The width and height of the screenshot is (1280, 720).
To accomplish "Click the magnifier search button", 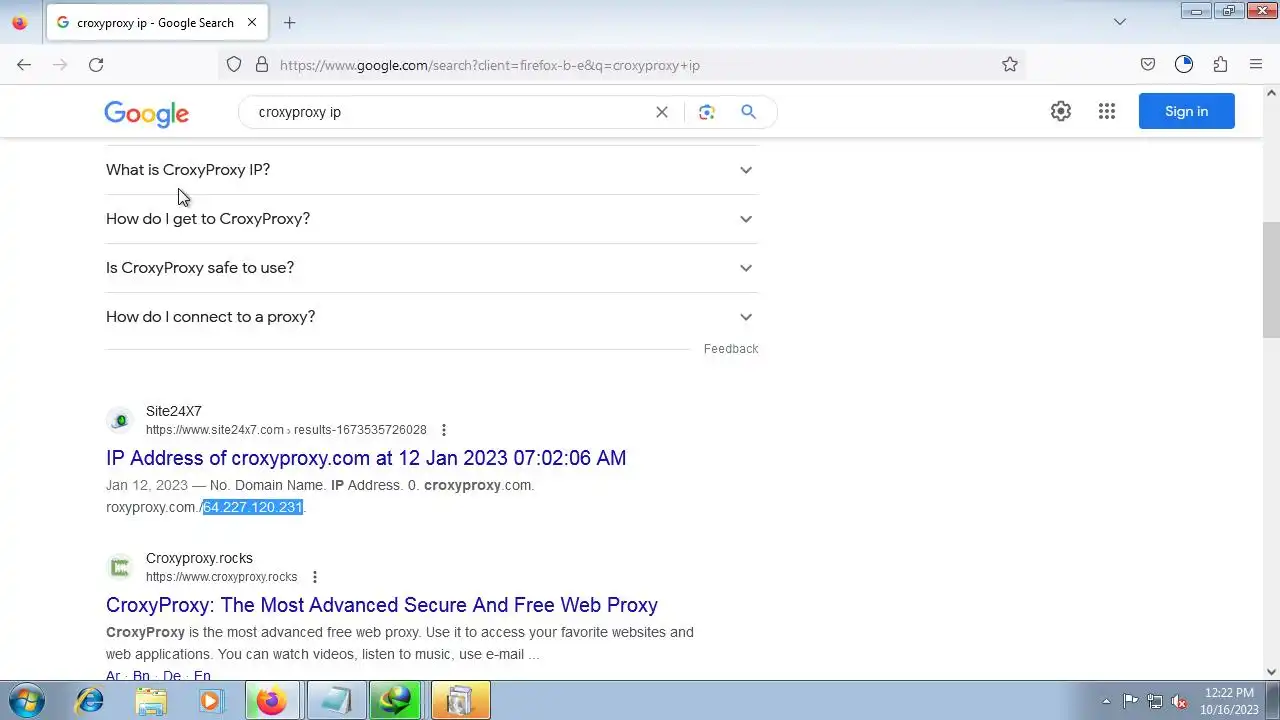I will [x=748, y=112].
